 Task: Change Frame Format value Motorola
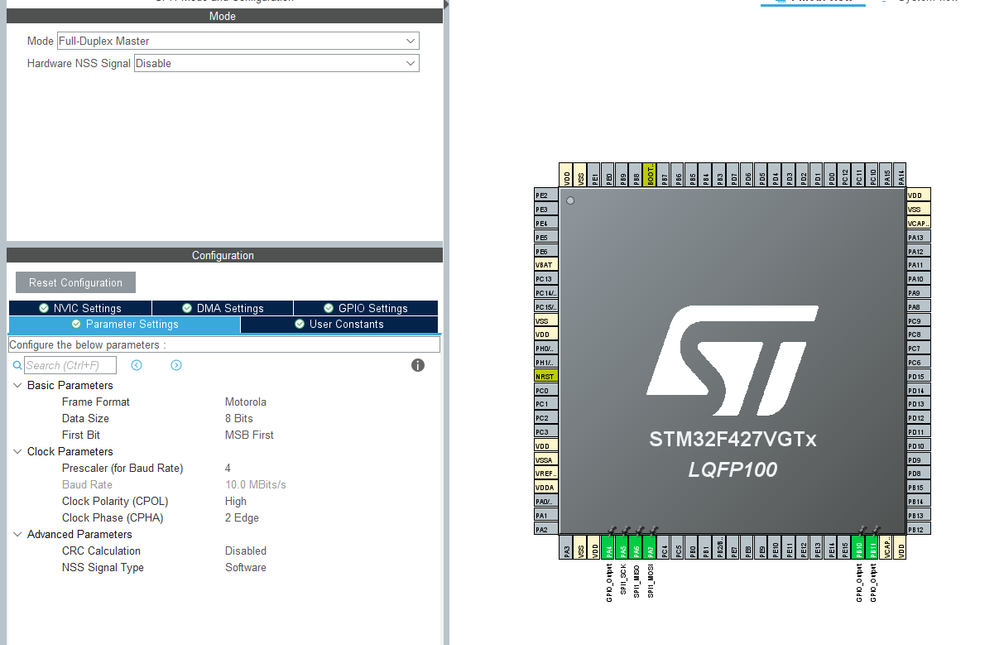[x=245, y=402]
